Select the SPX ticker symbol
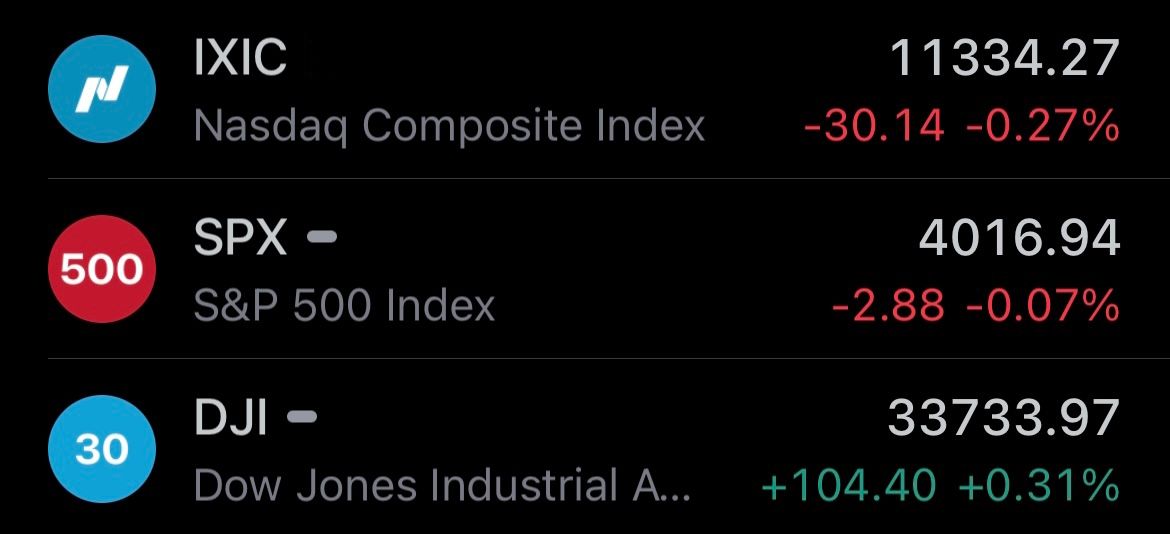Viewport: 1170px width, 534px height. point(240,238)
